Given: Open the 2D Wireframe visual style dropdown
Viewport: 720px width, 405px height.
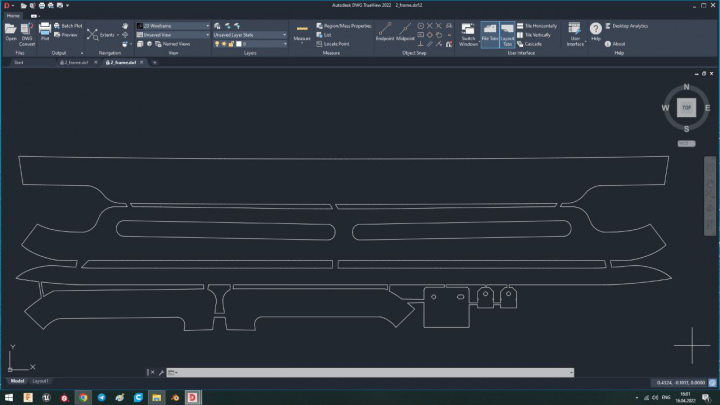Looking at the screenshot, I should 173,26.
